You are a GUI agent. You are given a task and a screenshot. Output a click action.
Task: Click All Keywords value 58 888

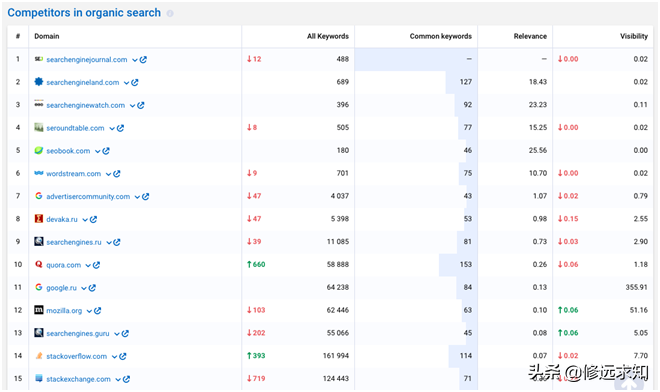338,264
